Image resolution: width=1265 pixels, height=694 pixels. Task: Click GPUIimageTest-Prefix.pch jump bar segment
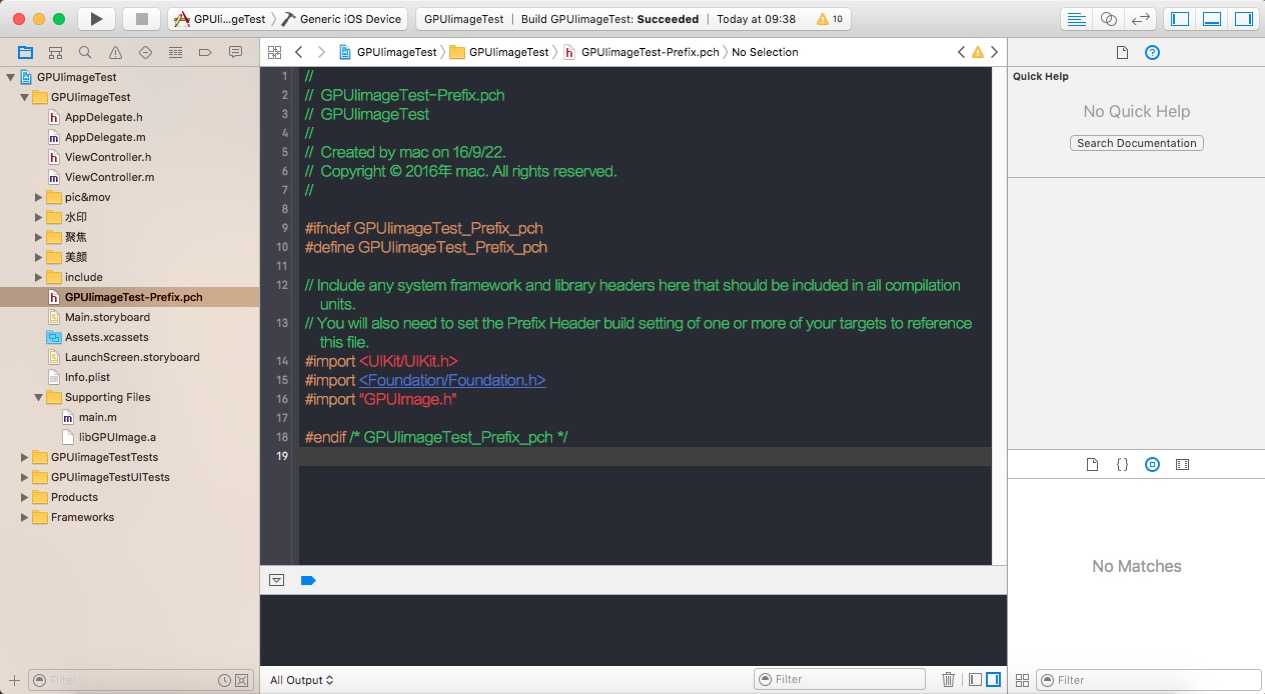point(642,52)
